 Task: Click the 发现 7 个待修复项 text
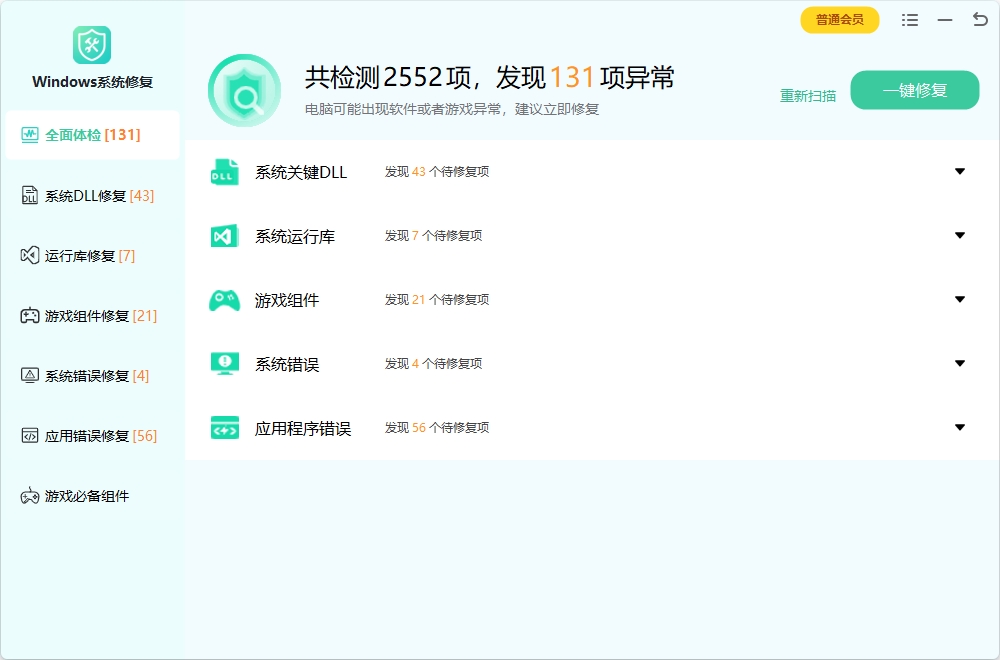tap(433, 235)
